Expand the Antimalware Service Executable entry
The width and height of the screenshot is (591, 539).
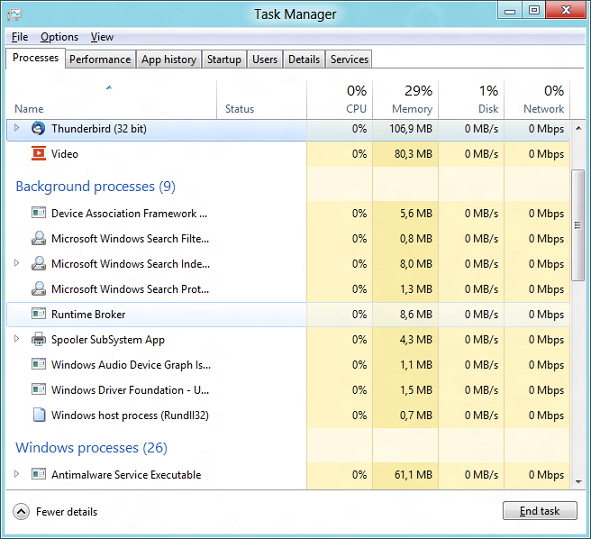[17, 474]
